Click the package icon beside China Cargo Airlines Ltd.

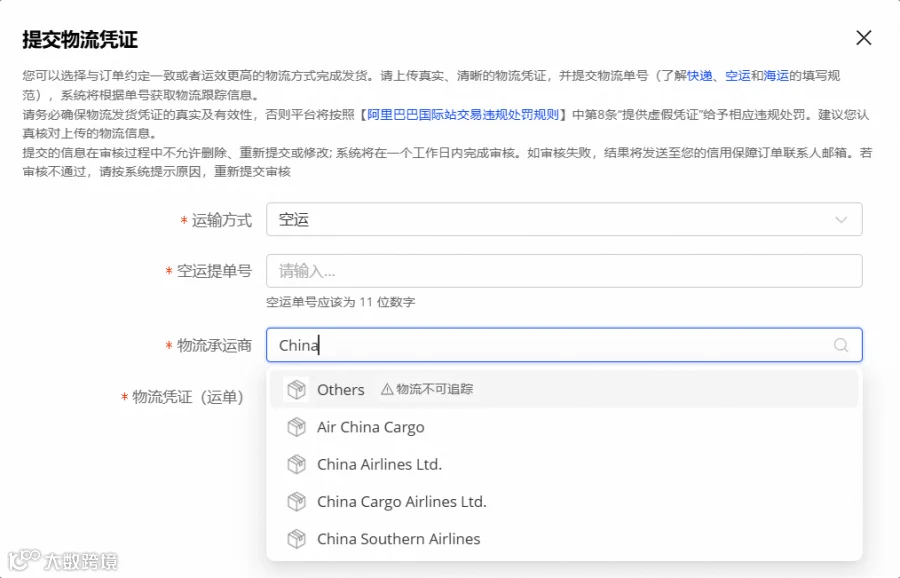[296, 502]
